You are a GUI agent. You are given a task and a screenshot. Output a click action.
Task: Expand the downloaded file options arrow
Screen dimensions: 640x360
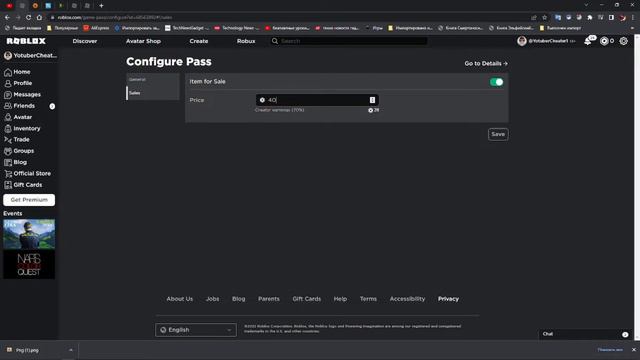coord(71,350)
